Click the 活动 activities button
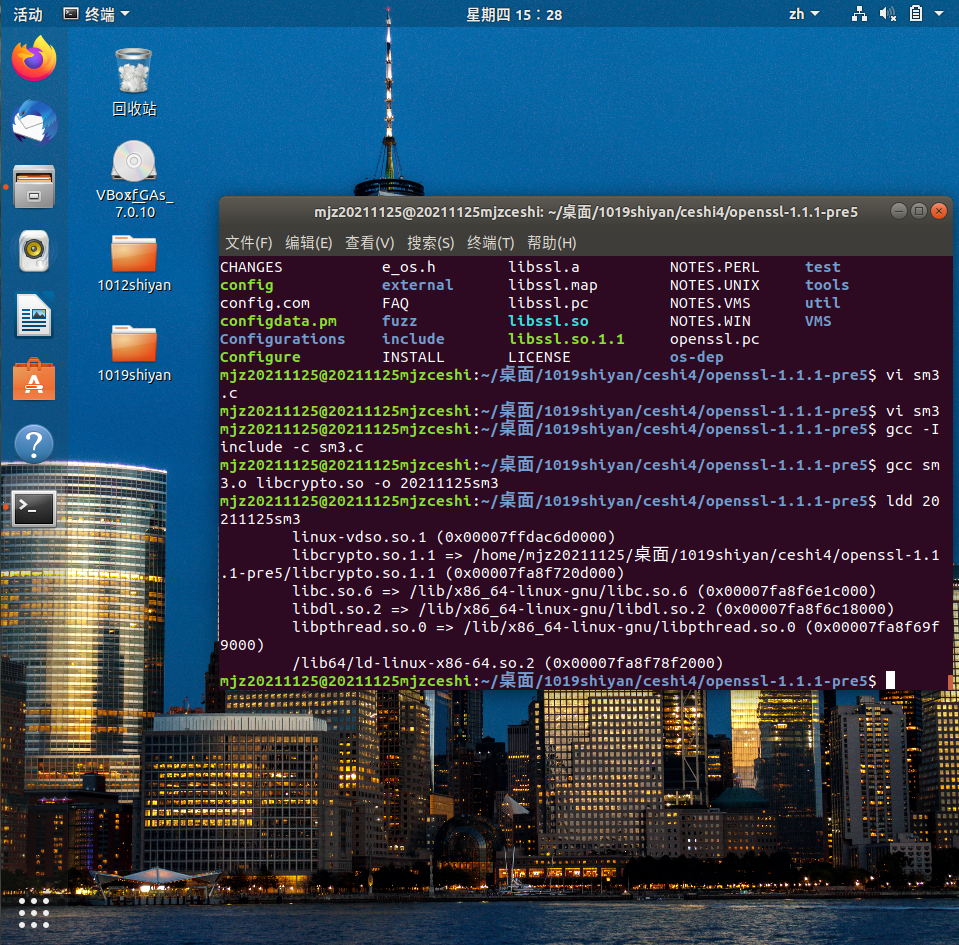The width and height of the screenshot is (959, 945). click(x=28, y=14)
